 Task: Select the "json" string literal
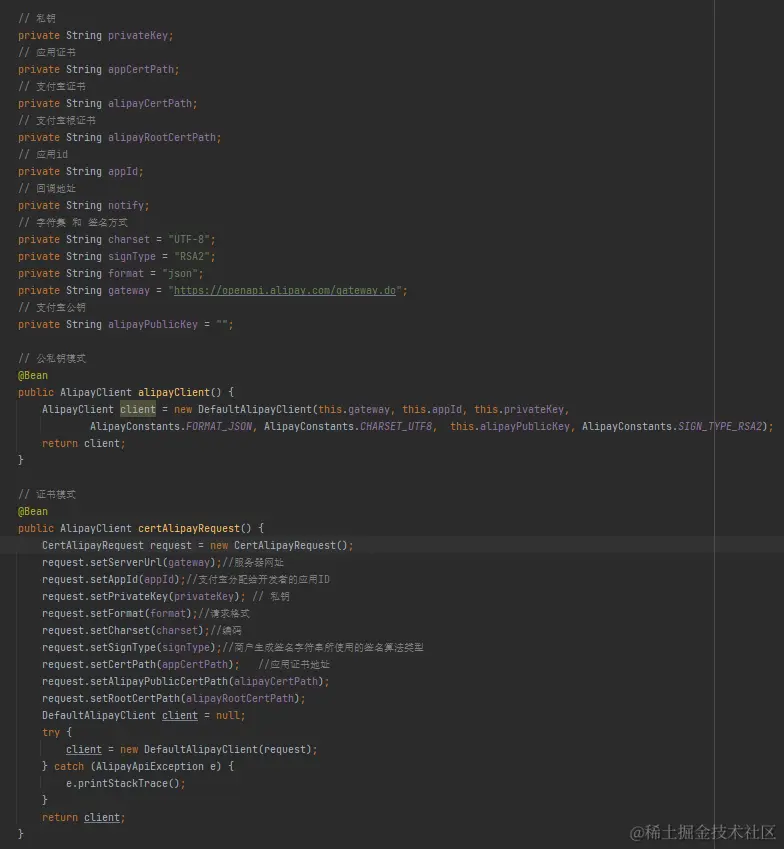click(180, 273)
